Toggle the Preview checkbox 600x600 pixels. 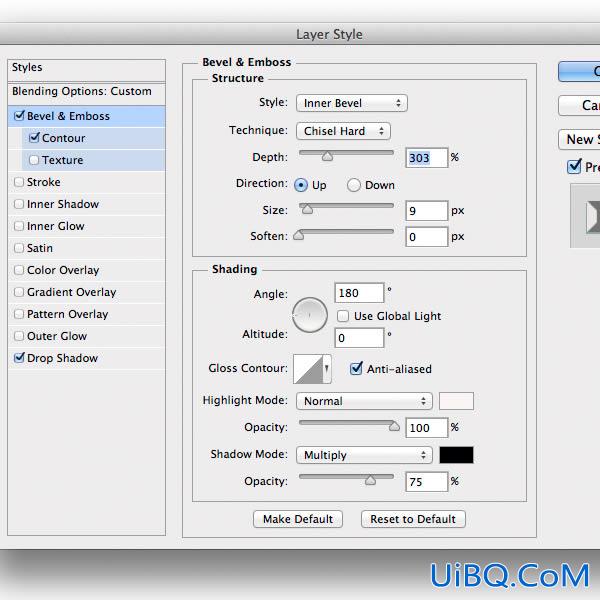[574, 166]
